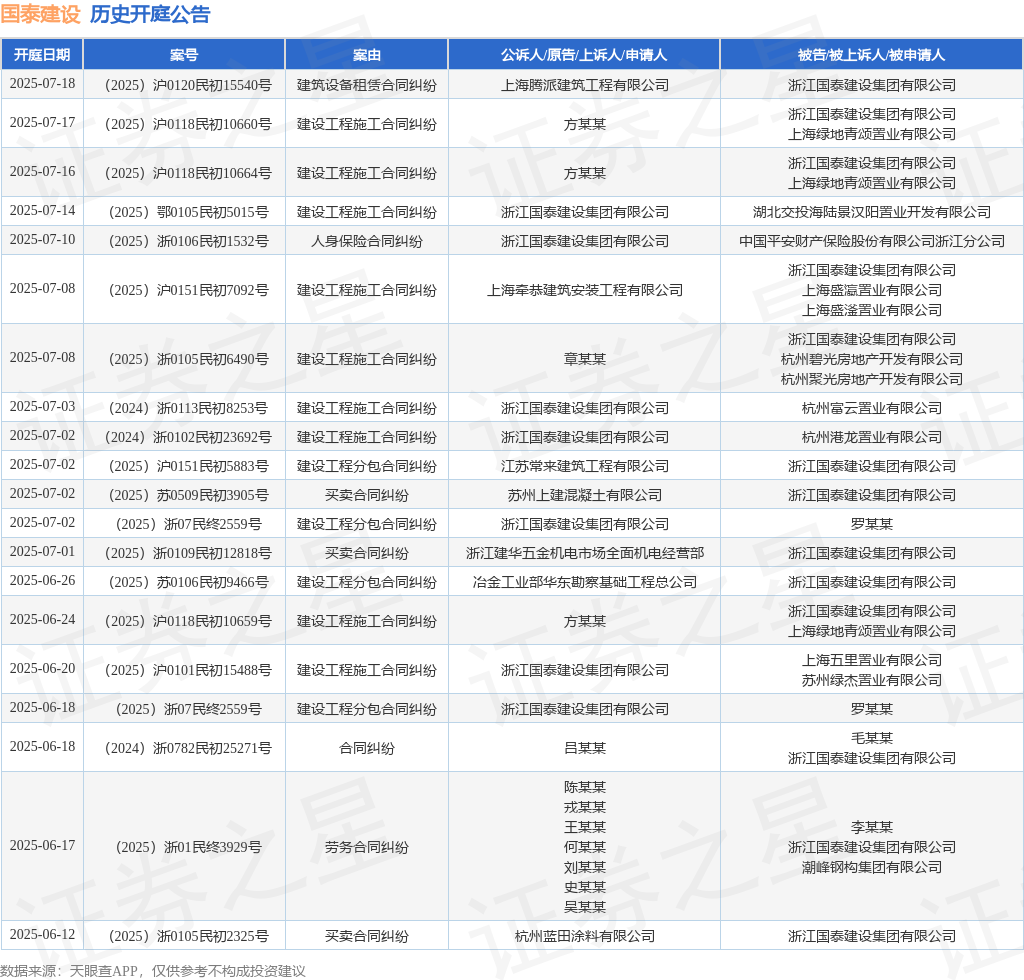Click defendant 毛某某

pos(872,738)
